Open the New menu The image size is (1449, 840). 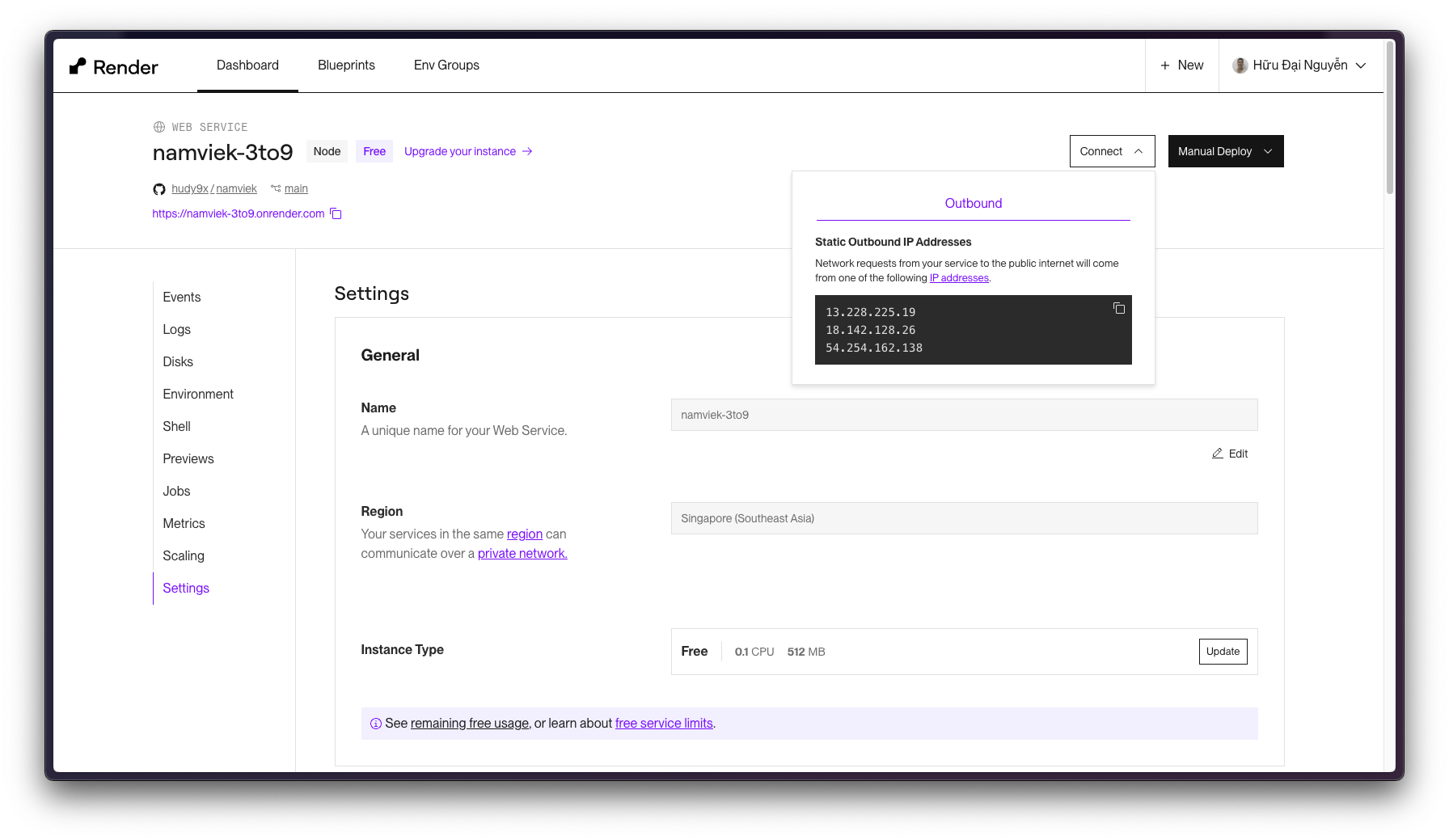point(1182,65)
